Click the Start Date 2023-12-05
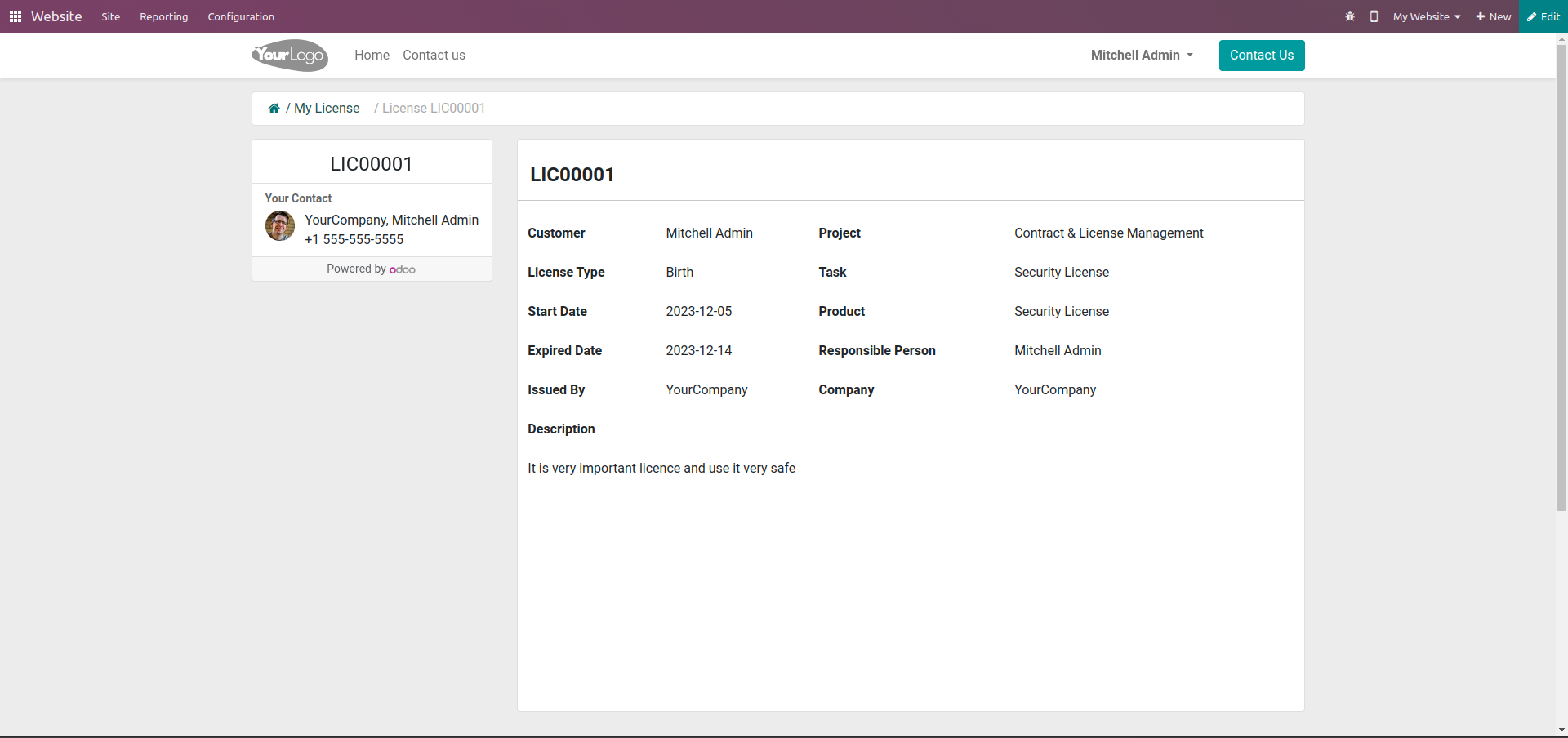Screen dimensions: 1568x738 tap(699, 311)
